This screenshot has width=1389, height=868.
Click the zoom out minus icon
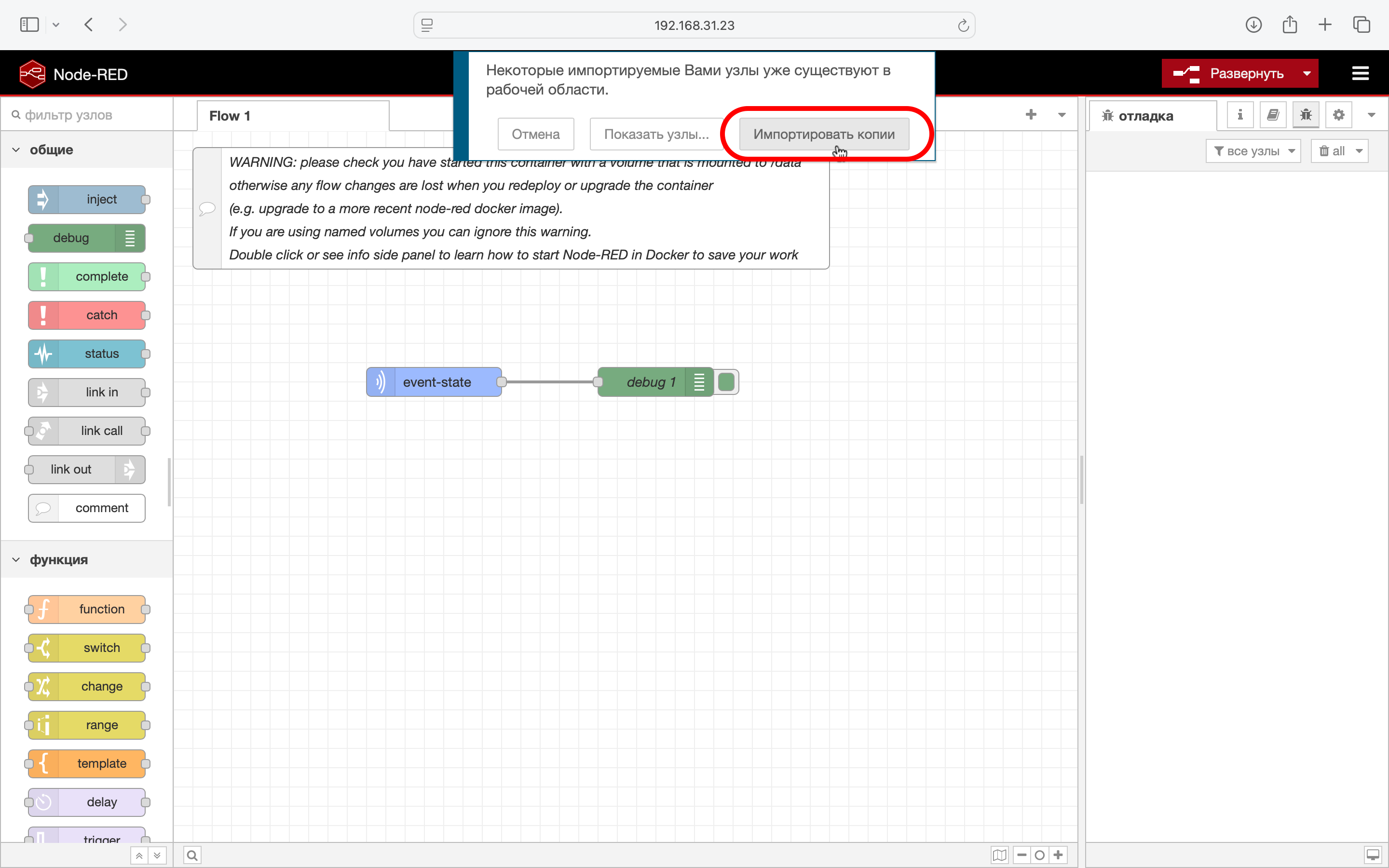[x=1021, y=855]
